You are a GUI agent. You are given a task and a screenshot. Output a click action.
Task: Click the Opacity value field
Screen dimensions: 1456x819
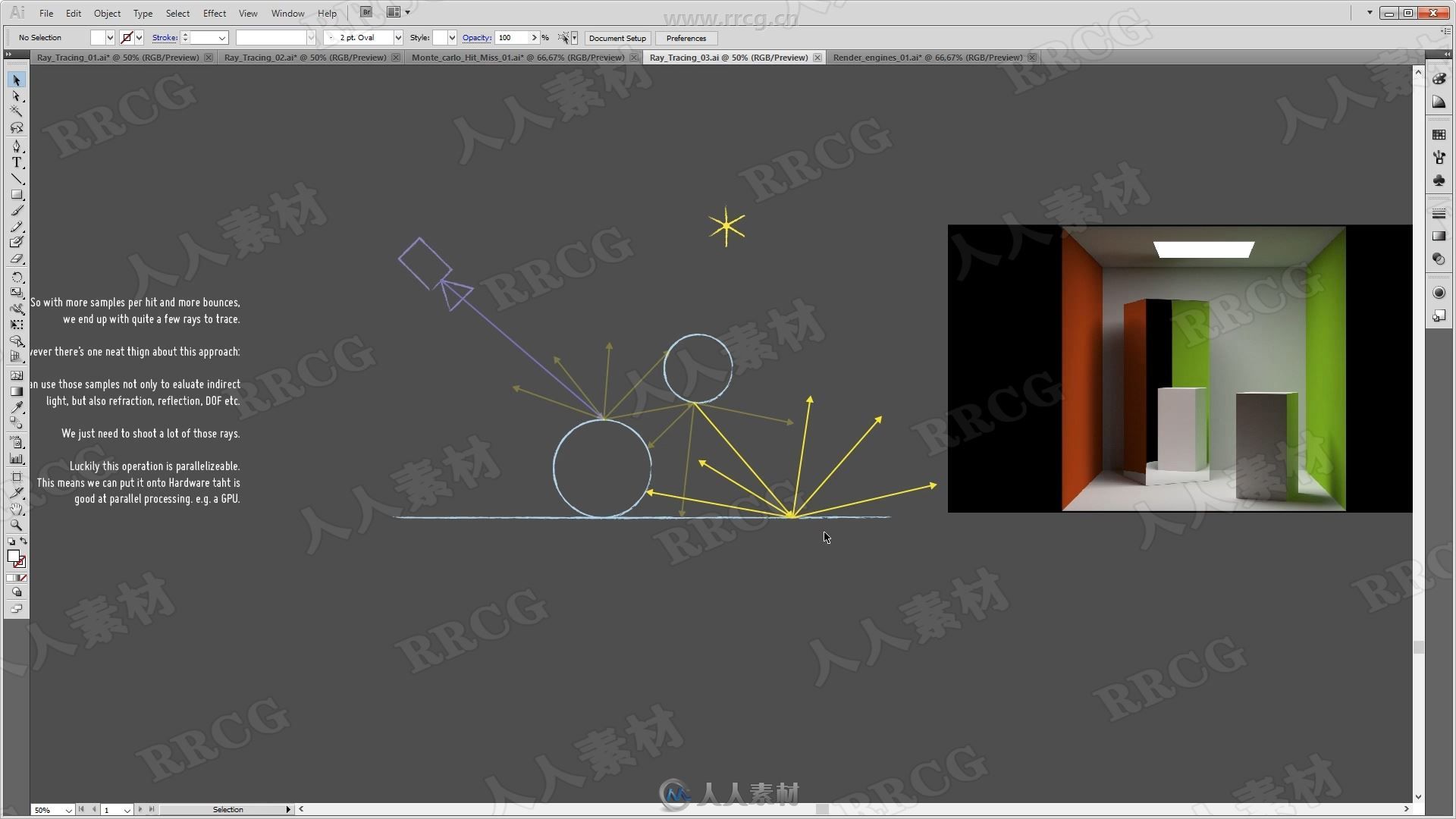click(x=512, y=38)
